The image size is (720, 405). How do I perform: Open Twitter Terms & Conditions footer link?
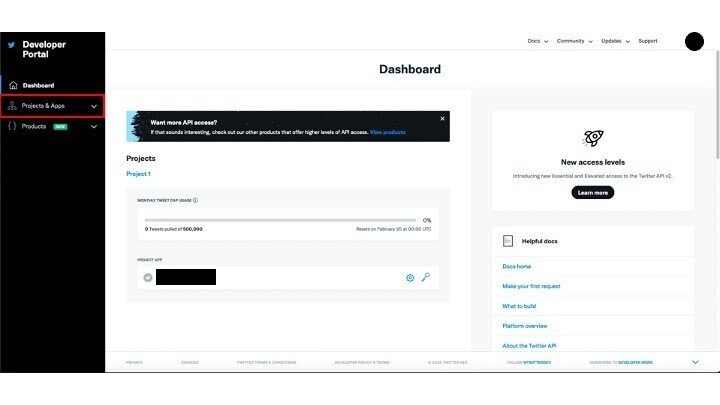pos(266,362)
